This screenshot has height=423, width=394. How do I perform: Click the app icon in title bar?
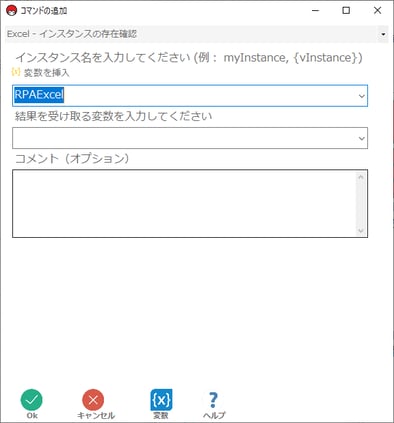click(11, 11)
